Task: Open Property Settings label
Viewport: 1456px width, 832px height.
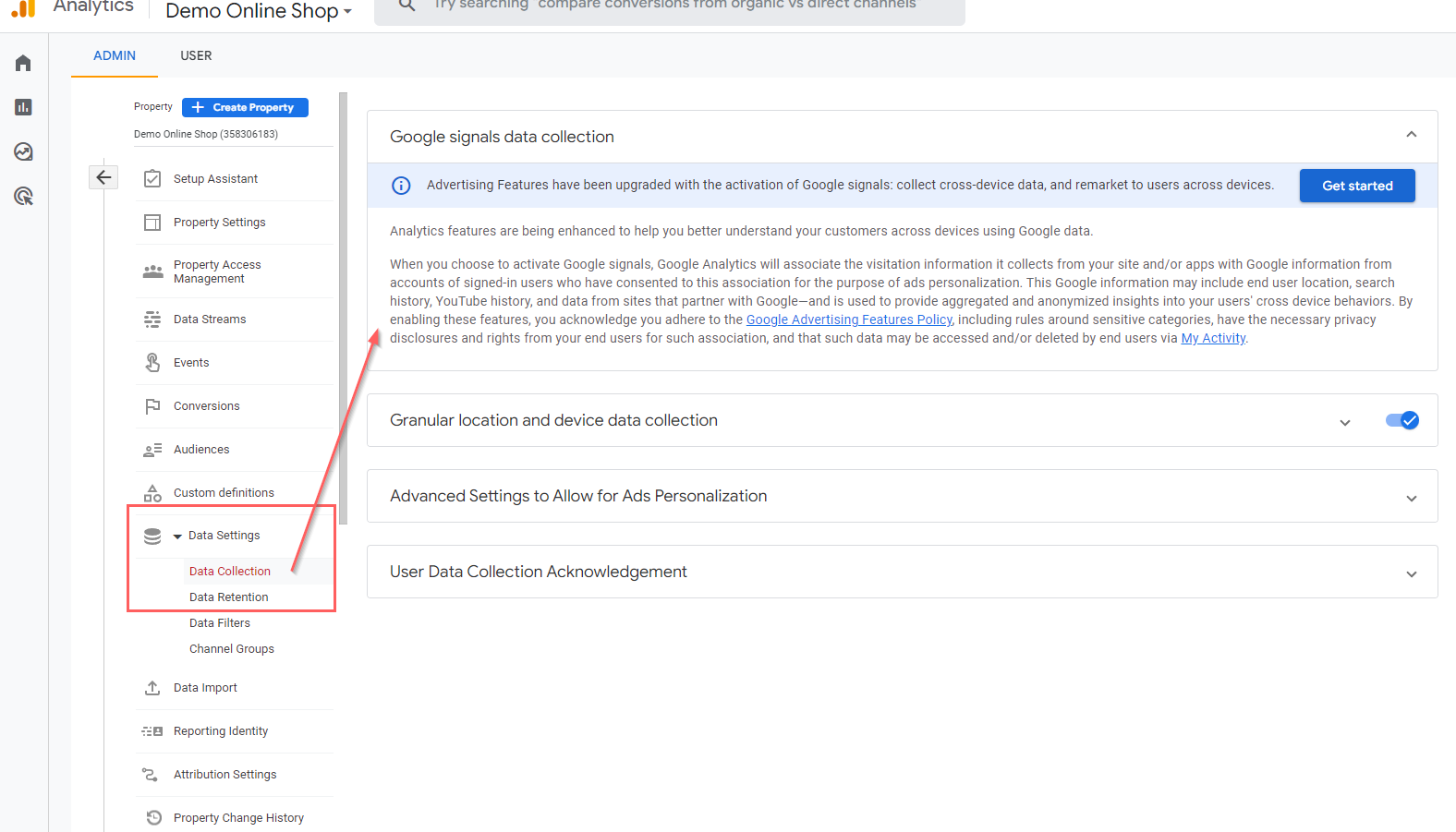Action: pos(220,223)
